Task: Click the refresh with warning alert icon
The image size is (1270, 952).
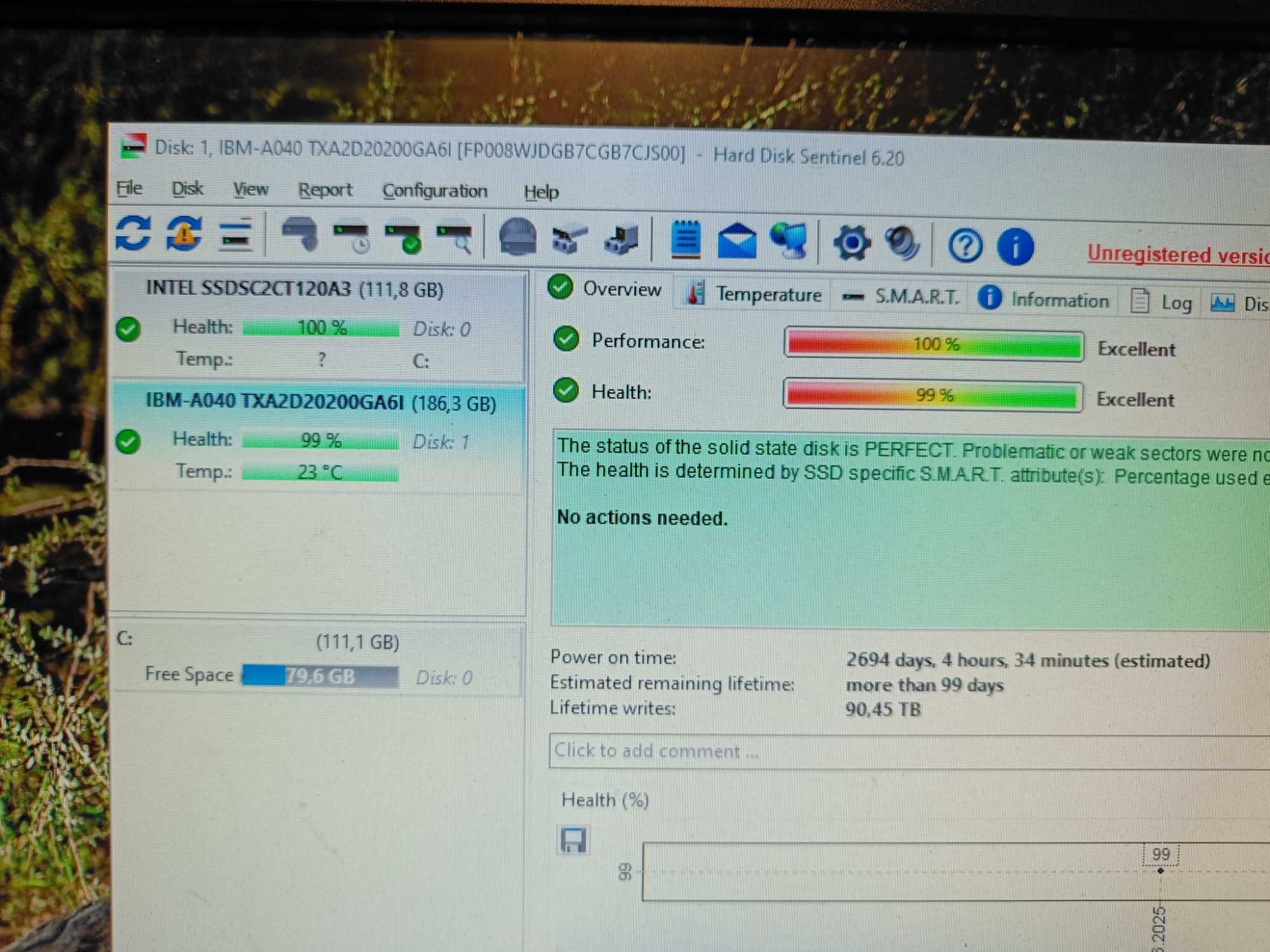Action: [184, 234]
